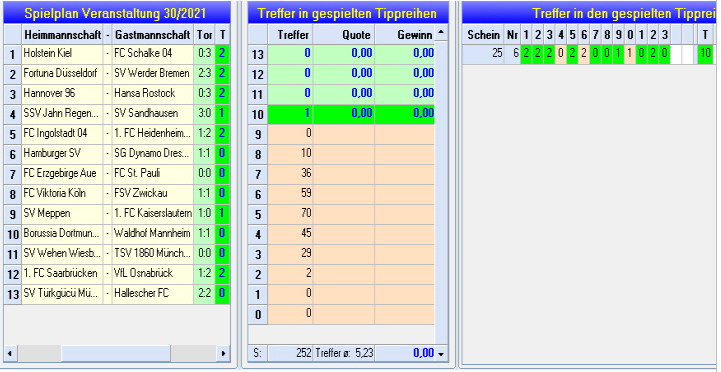Click the Borussia Dortmund match row
The image size is (721, 372).
tap(117, 234)
